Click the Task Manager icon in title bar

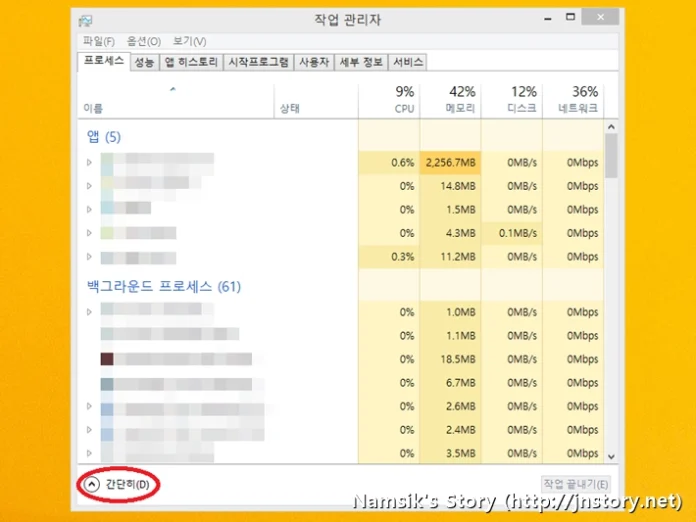point(85,19)
